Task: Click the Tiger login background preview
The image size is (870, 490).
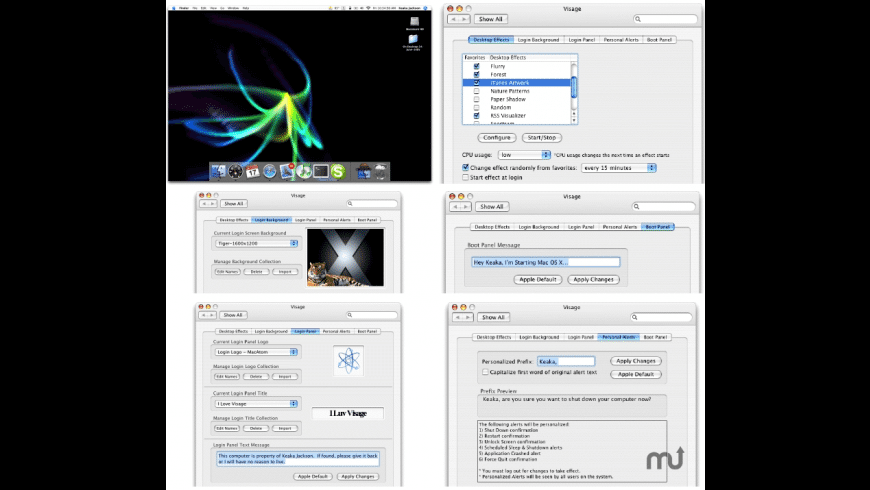Action: coord(345,257)
